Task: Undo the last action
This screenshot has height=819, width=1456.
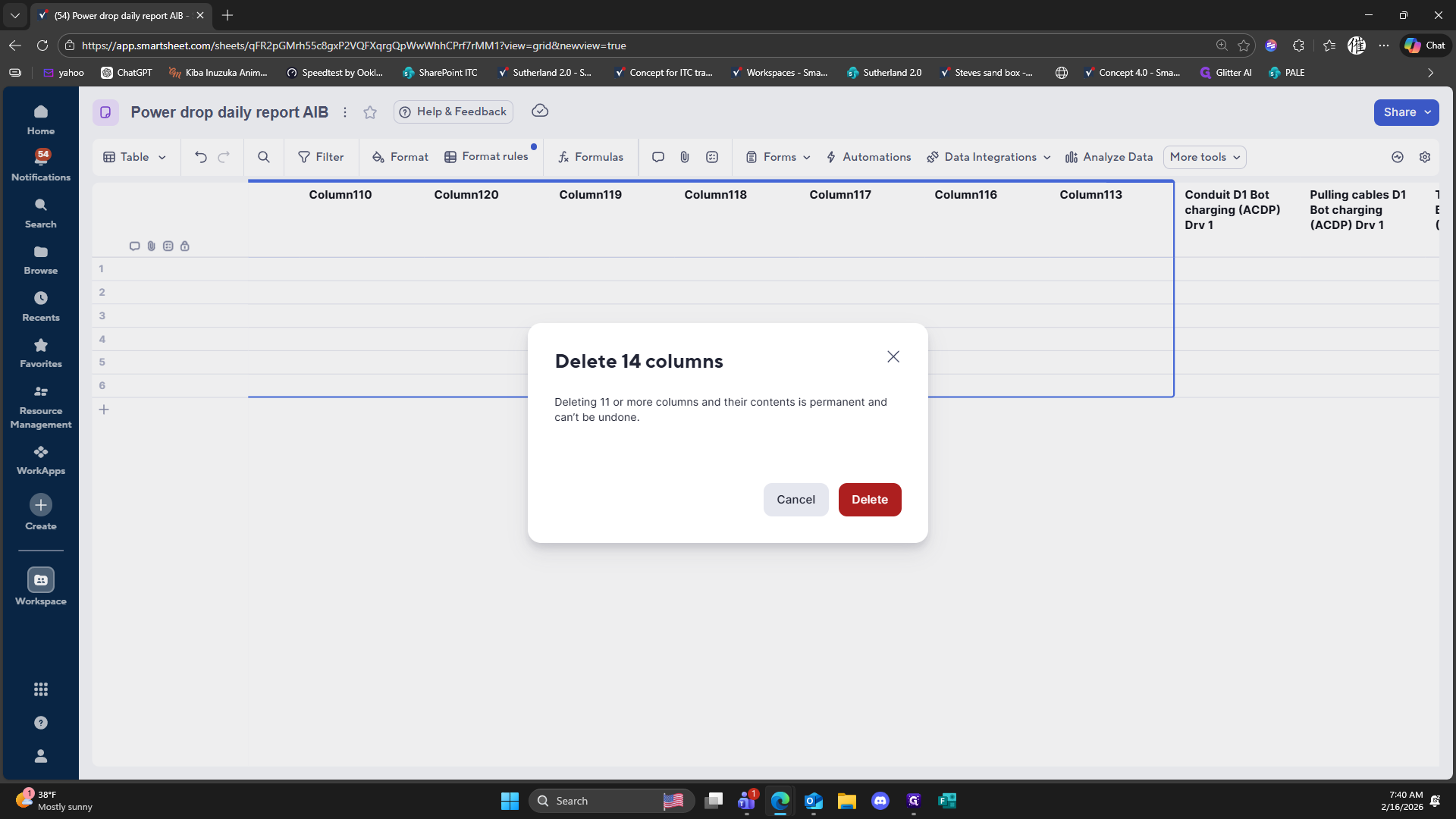Action: pyautogui.click(x=200, y=157)
